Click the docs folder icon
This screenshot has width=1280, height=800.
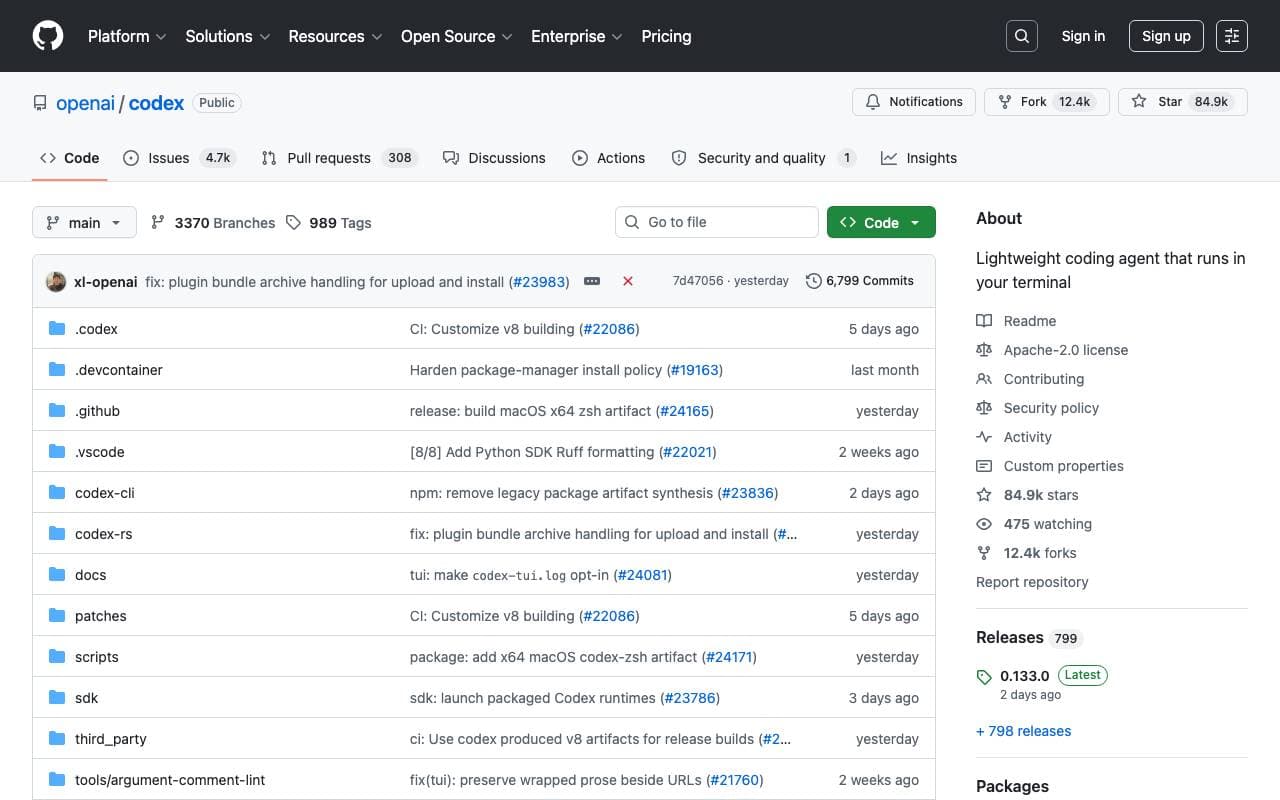(x=57, y=575)
